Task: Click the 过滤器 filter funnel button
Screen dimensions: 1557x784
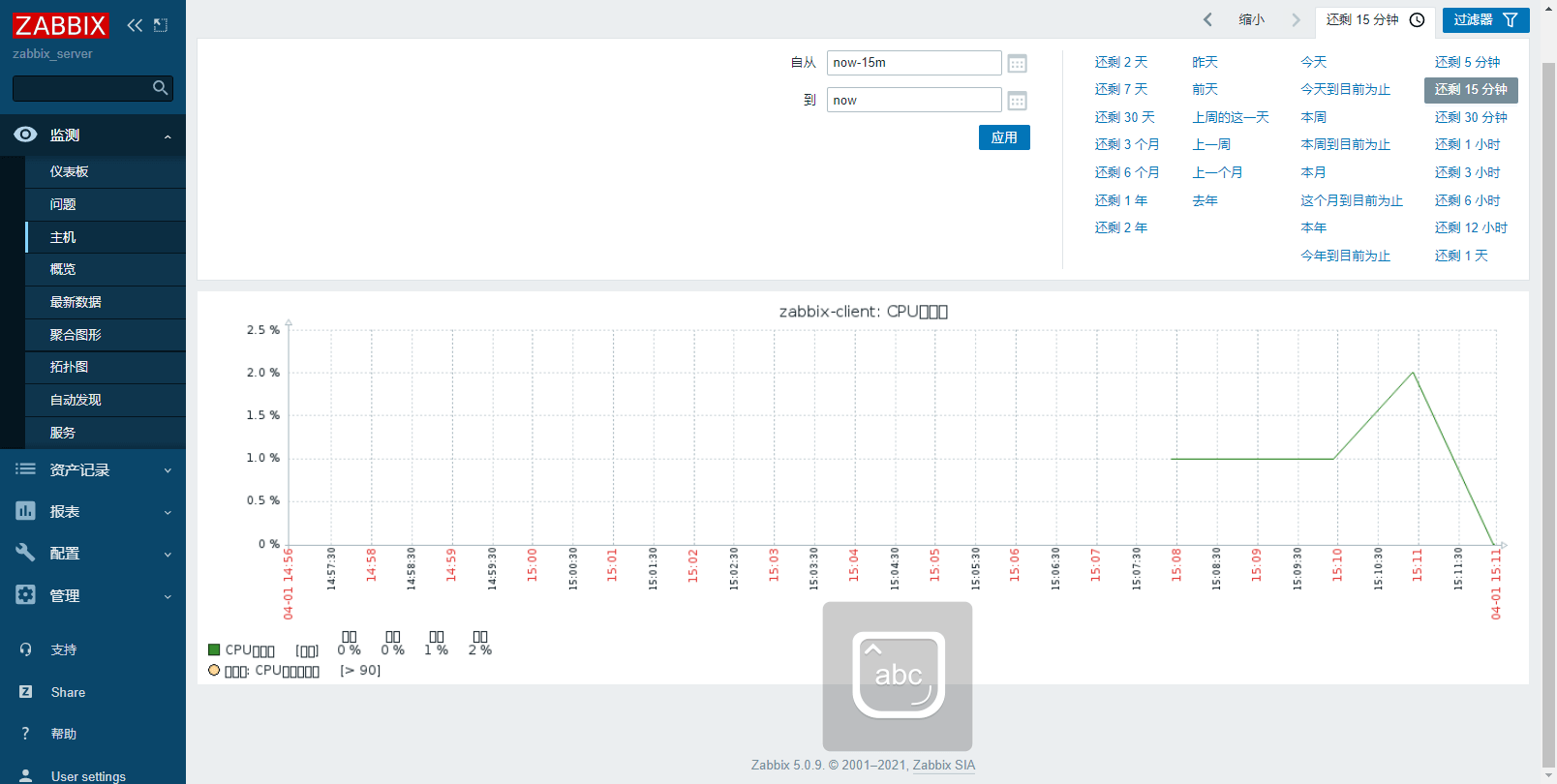Action: [1485, 19]
